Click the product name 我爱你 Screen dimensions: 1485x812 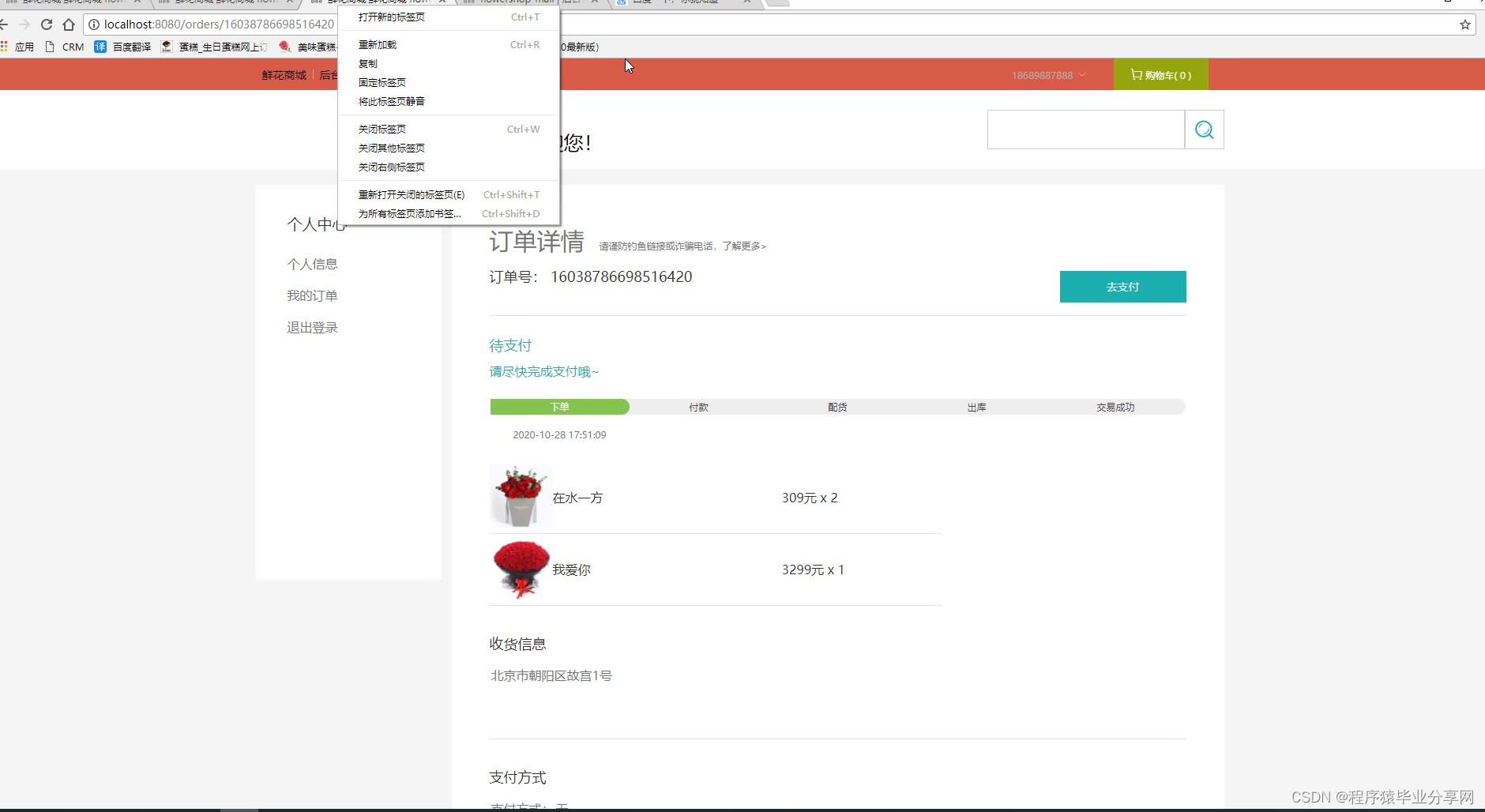pyautogui.click(x=571, y=570)
